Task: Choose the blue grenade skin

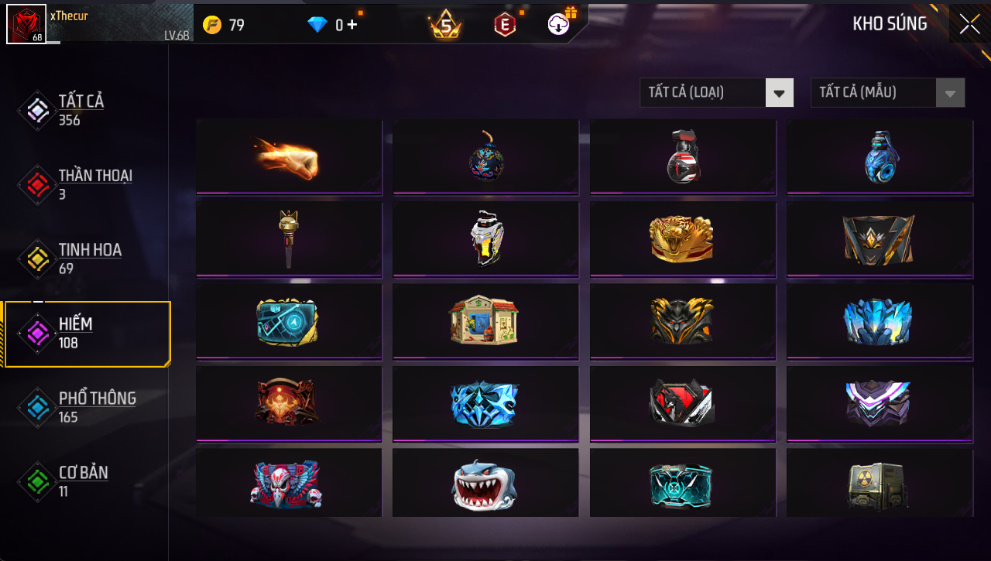Action: click(879, 156)
